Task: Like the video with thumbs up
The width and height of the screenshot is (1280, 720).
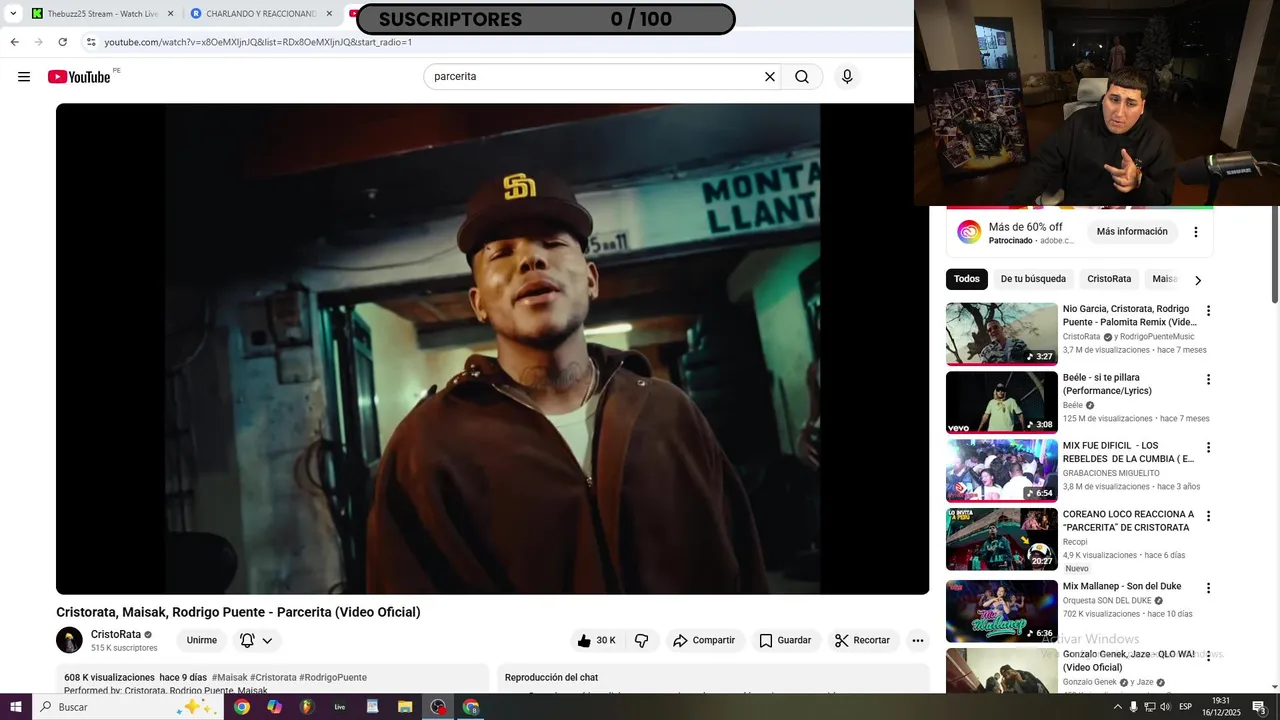Action: point(597,640)
